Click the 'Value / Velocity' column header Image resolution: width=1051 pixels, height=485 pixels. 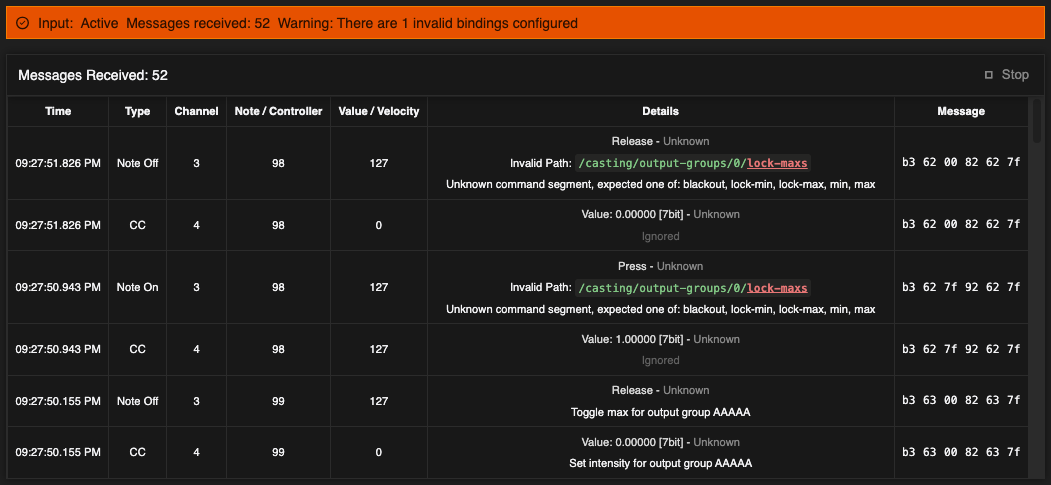(x=379, y=111)
